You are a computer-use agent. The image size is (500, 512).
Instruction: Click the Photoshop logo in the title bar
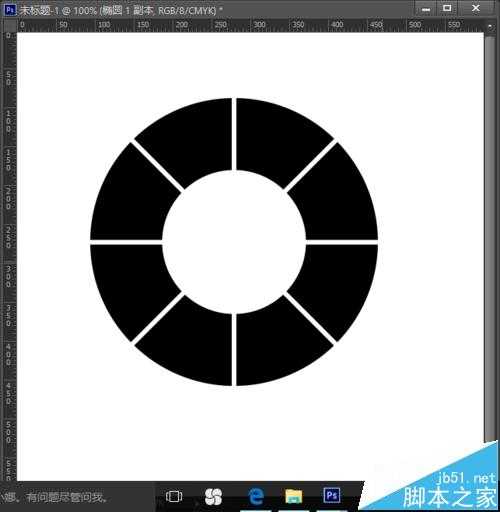point(10,10)
